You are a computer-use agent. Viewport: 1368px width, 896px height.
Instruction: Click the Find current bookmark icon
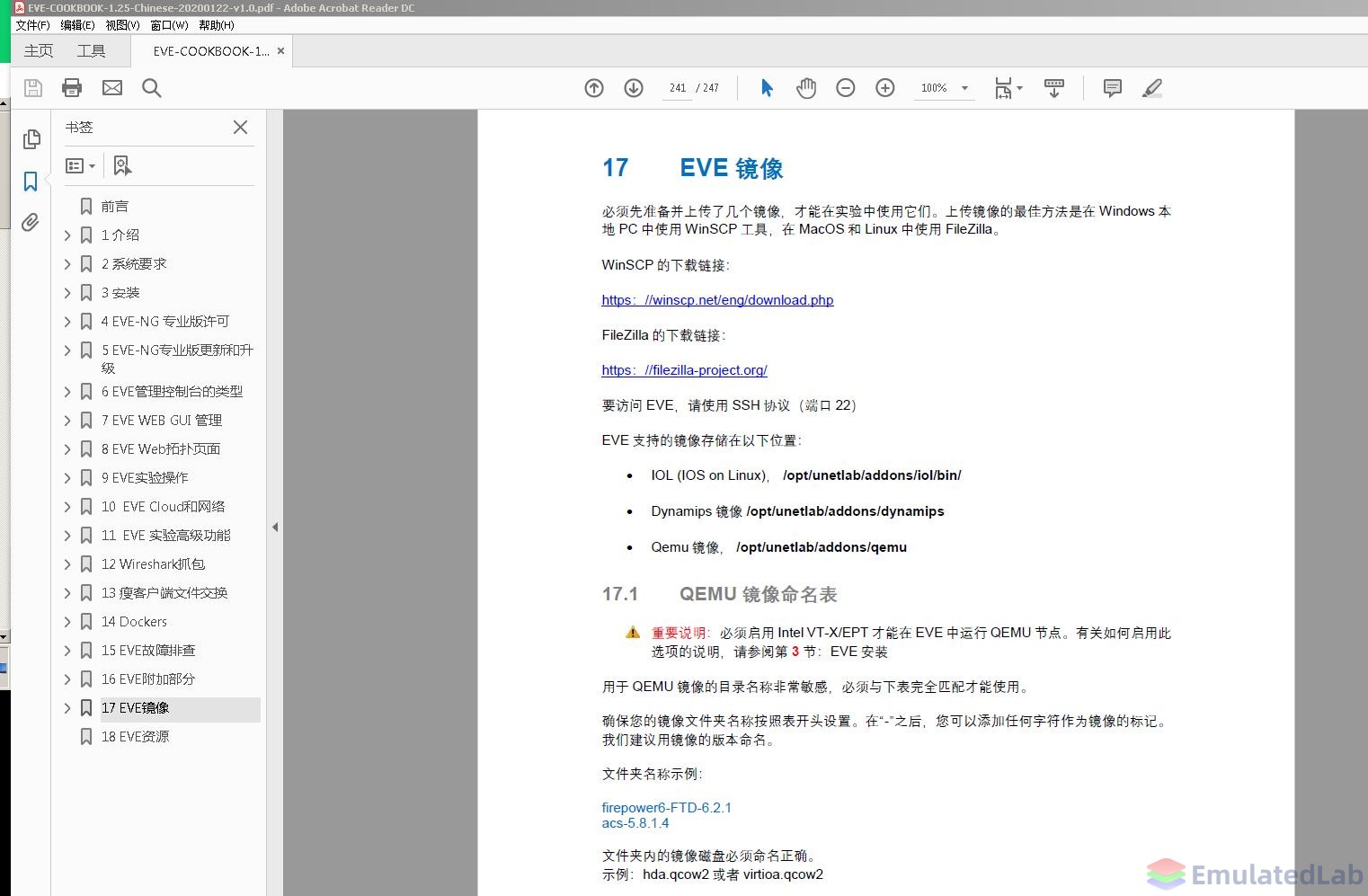click(122, 165)
